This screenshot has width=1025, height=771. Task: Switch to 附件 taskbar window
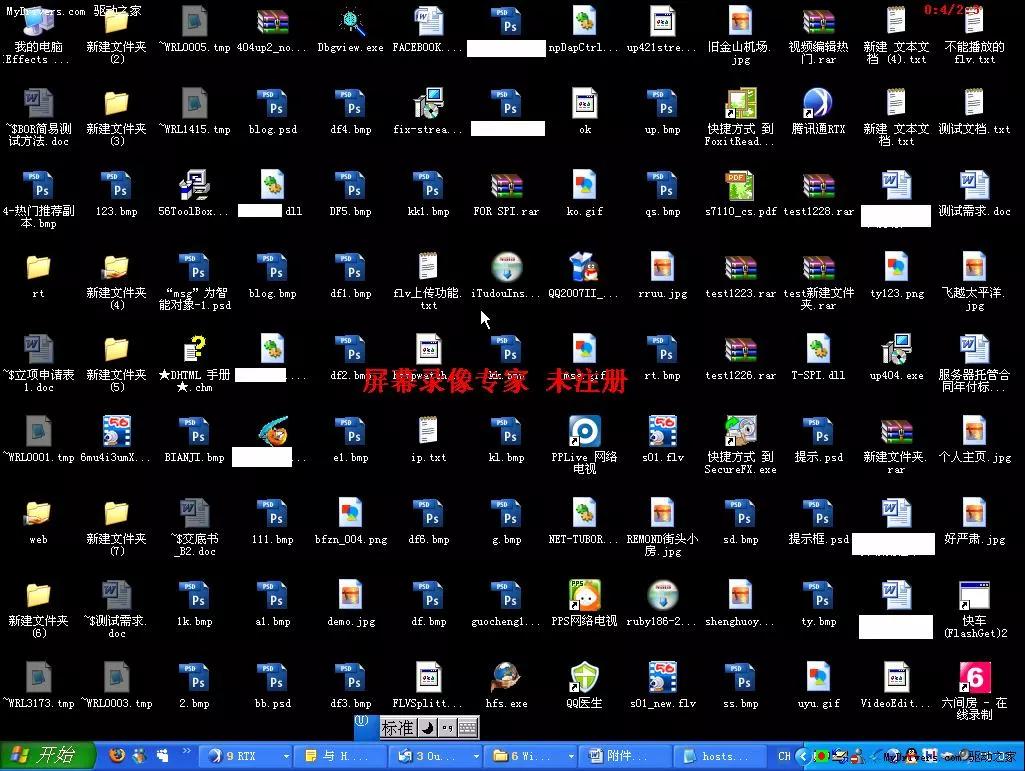624,757
